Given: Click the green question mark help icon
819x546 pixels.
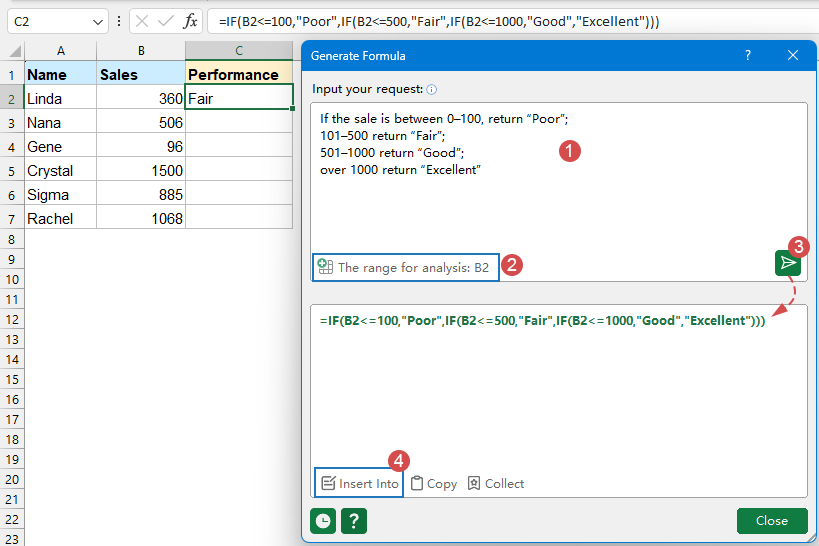Looking at the screenshot, I should (354, 521).
